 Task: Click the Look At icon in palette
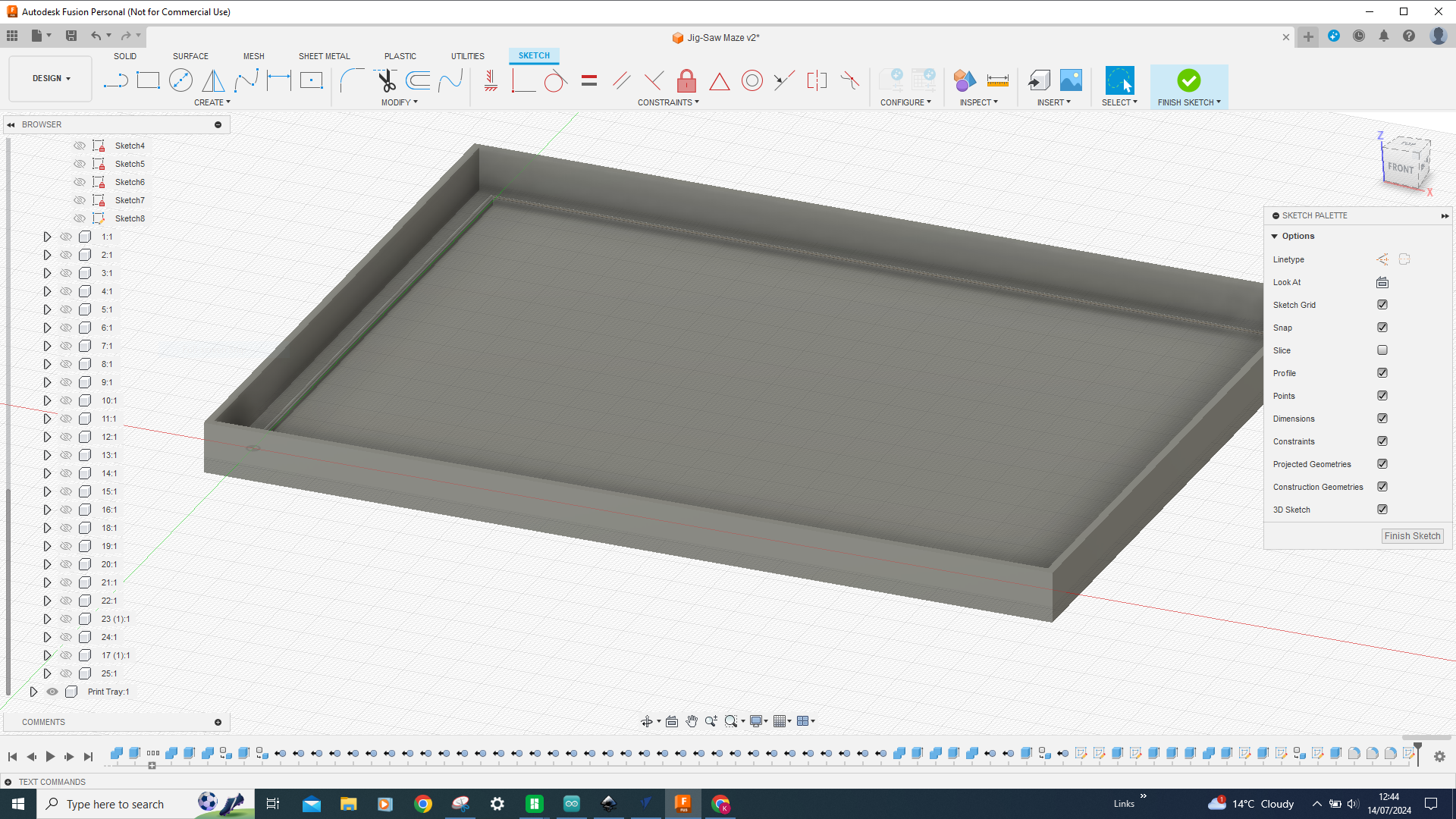(x=1382, y=282)
